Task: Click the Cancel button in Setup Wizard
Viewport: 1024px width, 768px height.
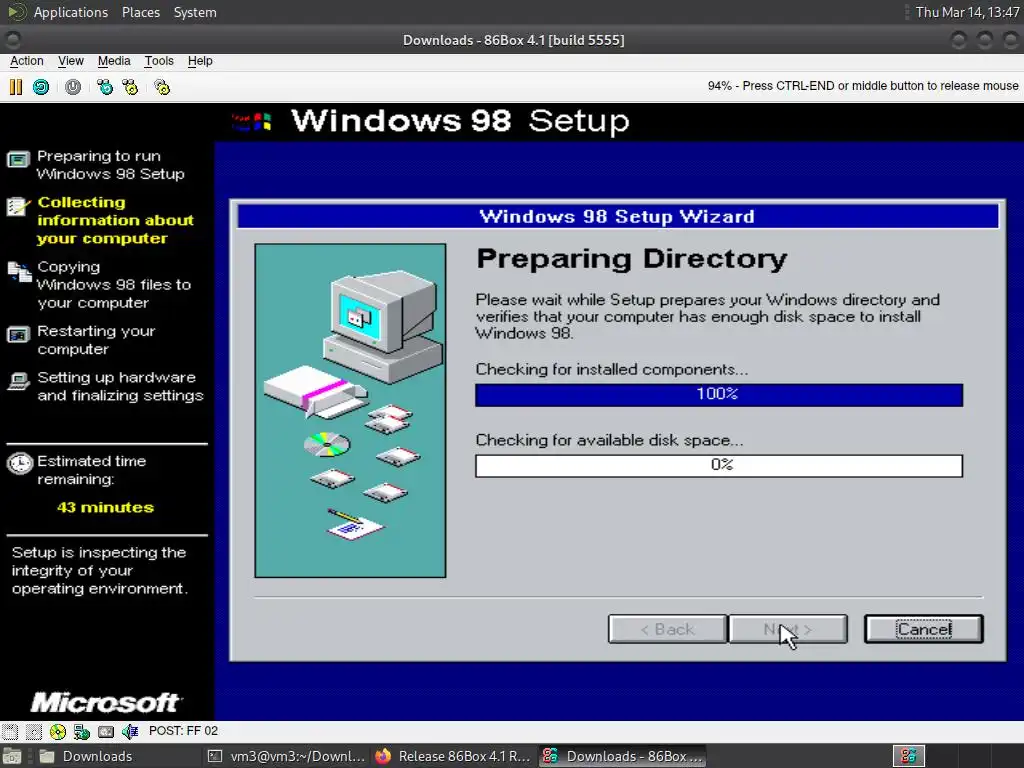Action: point(923,629)
